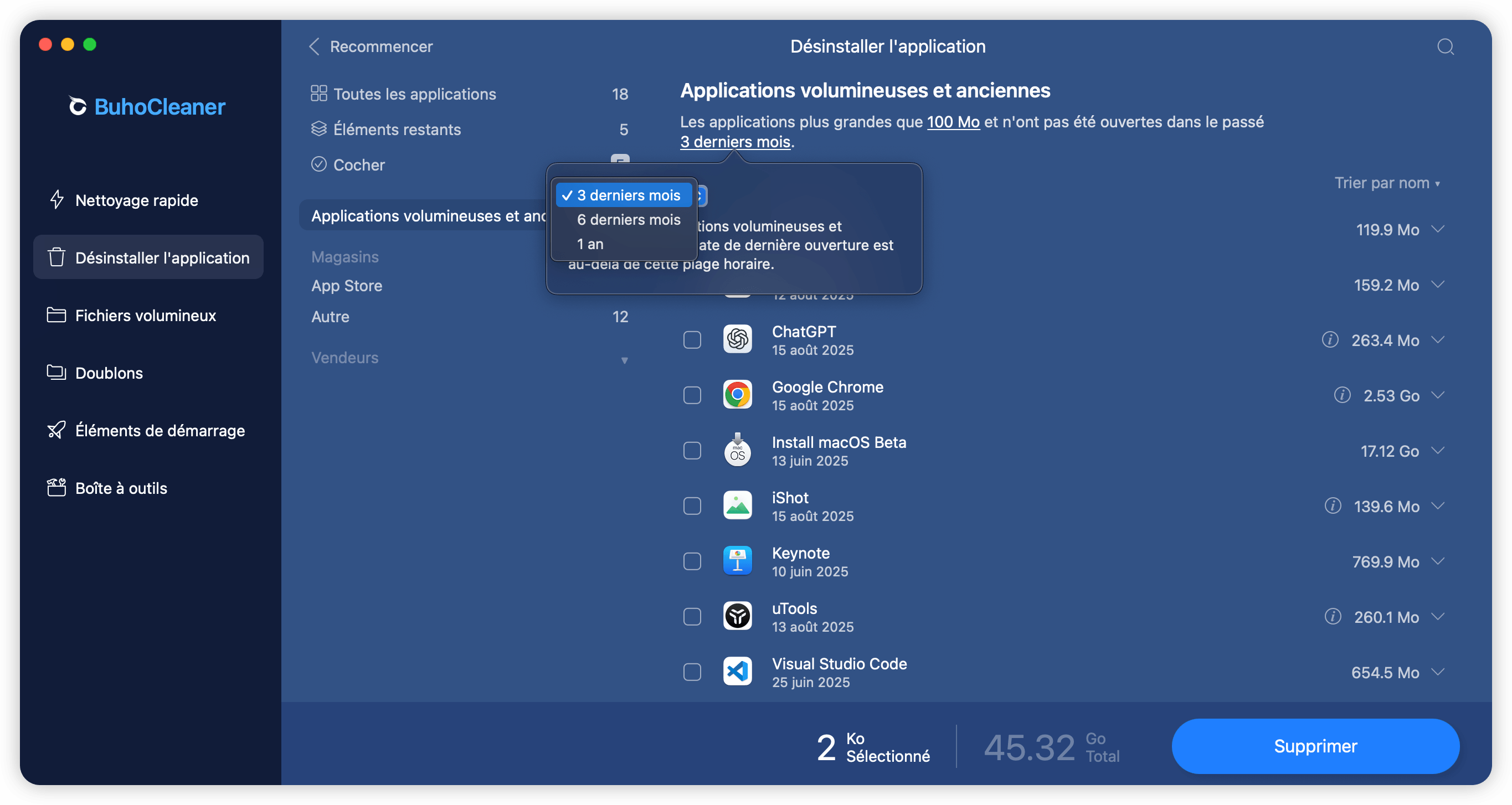Select Éléments restants category
Viewport: 1512px width, 805px height.
coord(470,129)
